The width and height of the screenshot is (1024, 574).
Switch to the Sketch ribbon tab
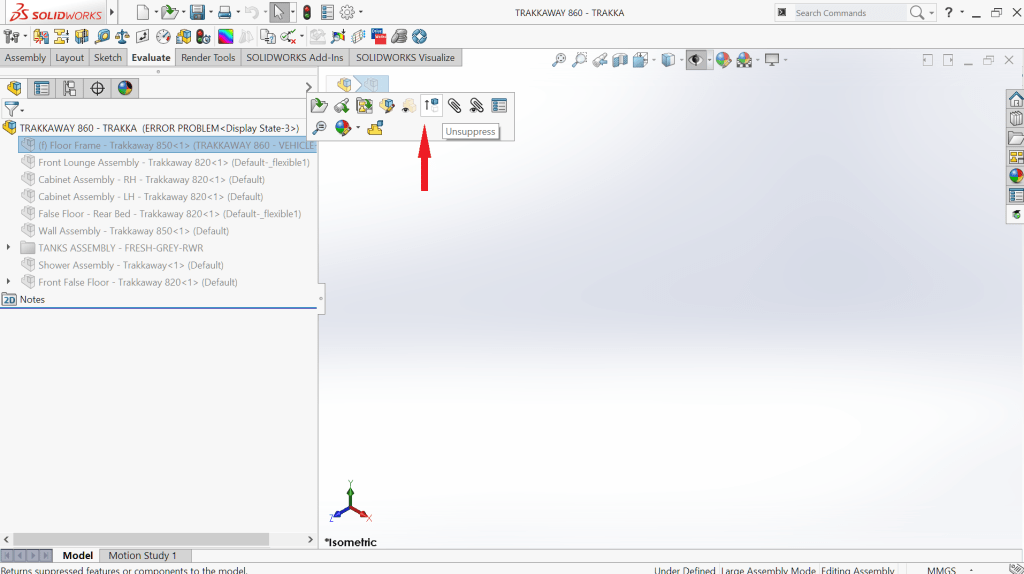(107, 57)
